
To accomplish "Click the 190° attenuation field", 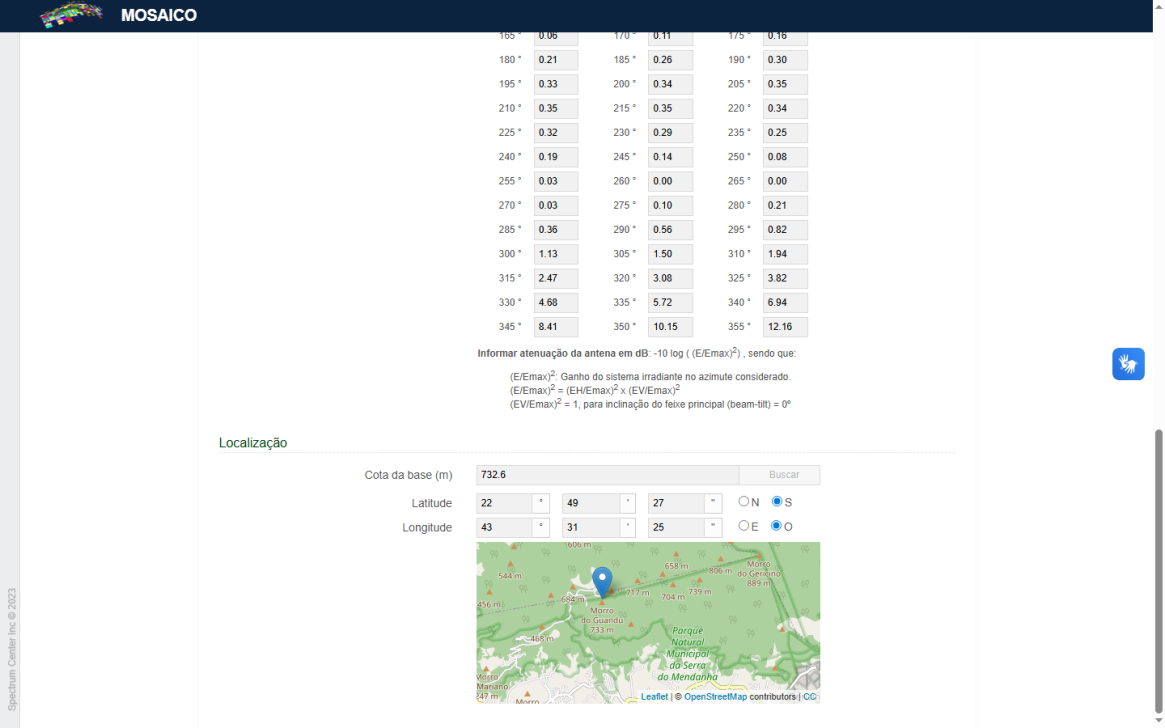I will click(785, 60).
